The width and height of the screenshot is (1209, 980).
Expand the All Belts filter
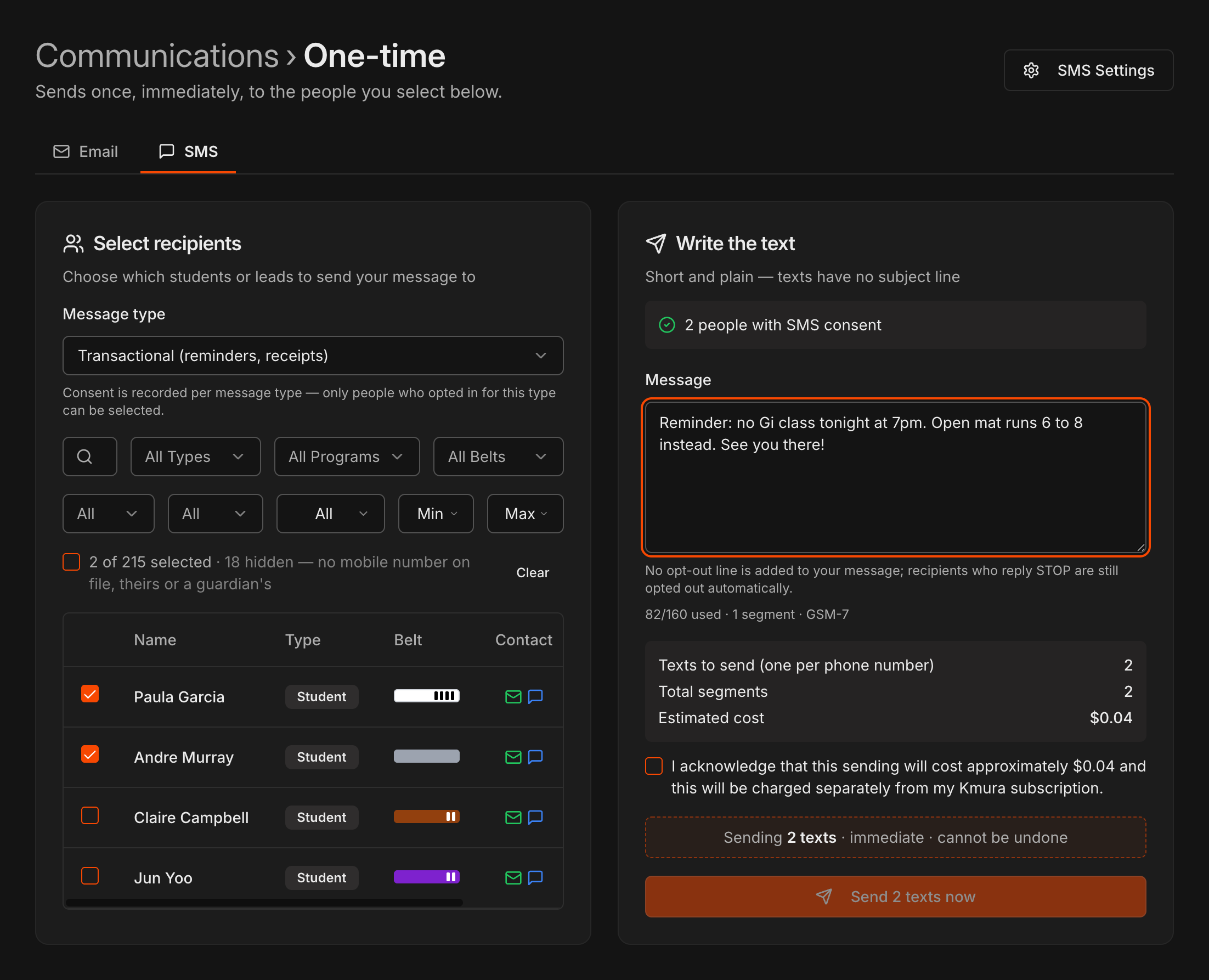tap(498, 456)
